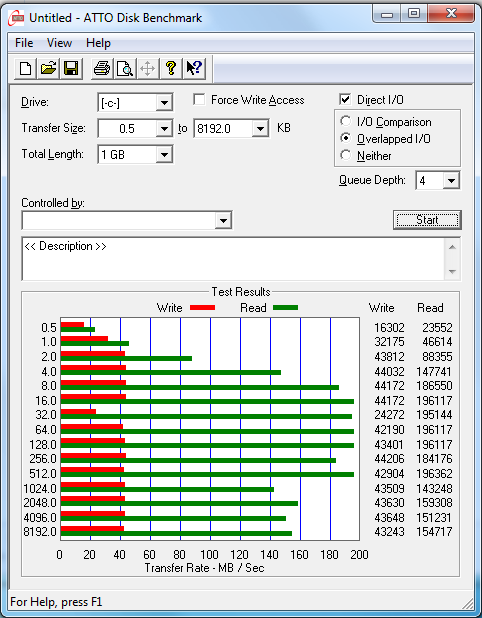The height and width of the screenshot is (618, 482).
Task: Click the write value 43243
Action: pos(389,532)
